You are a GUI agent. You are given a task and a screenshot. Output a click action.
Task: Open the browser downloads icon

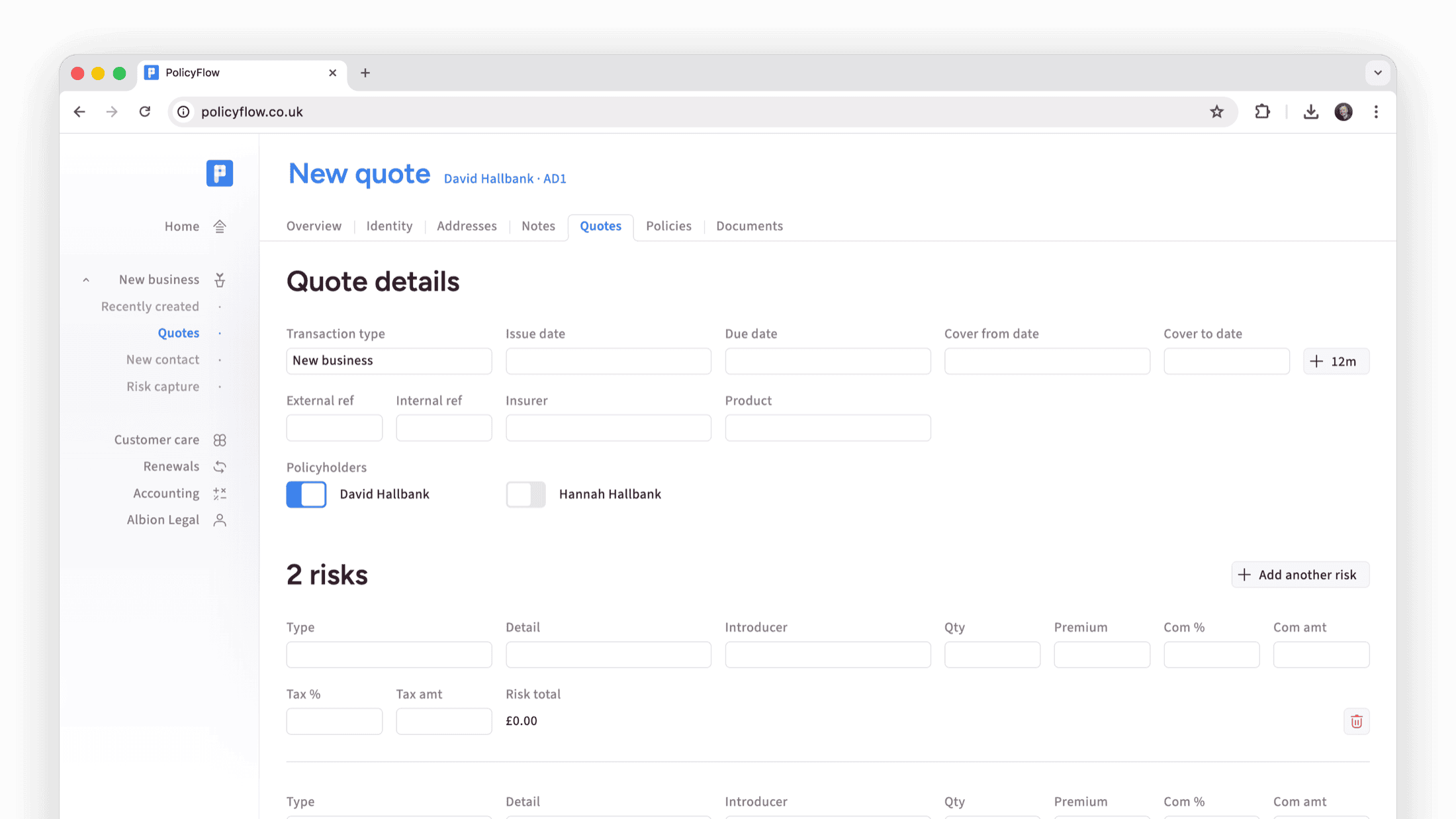click(1310, 112)
